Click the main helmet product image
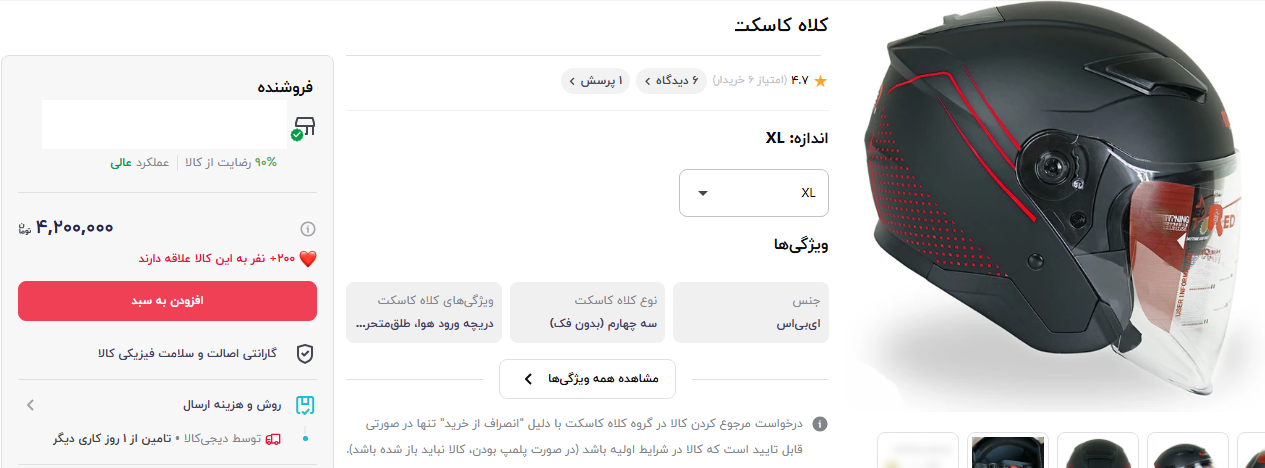Screen dimensions: 1265x468 (x=1050, y=210)
